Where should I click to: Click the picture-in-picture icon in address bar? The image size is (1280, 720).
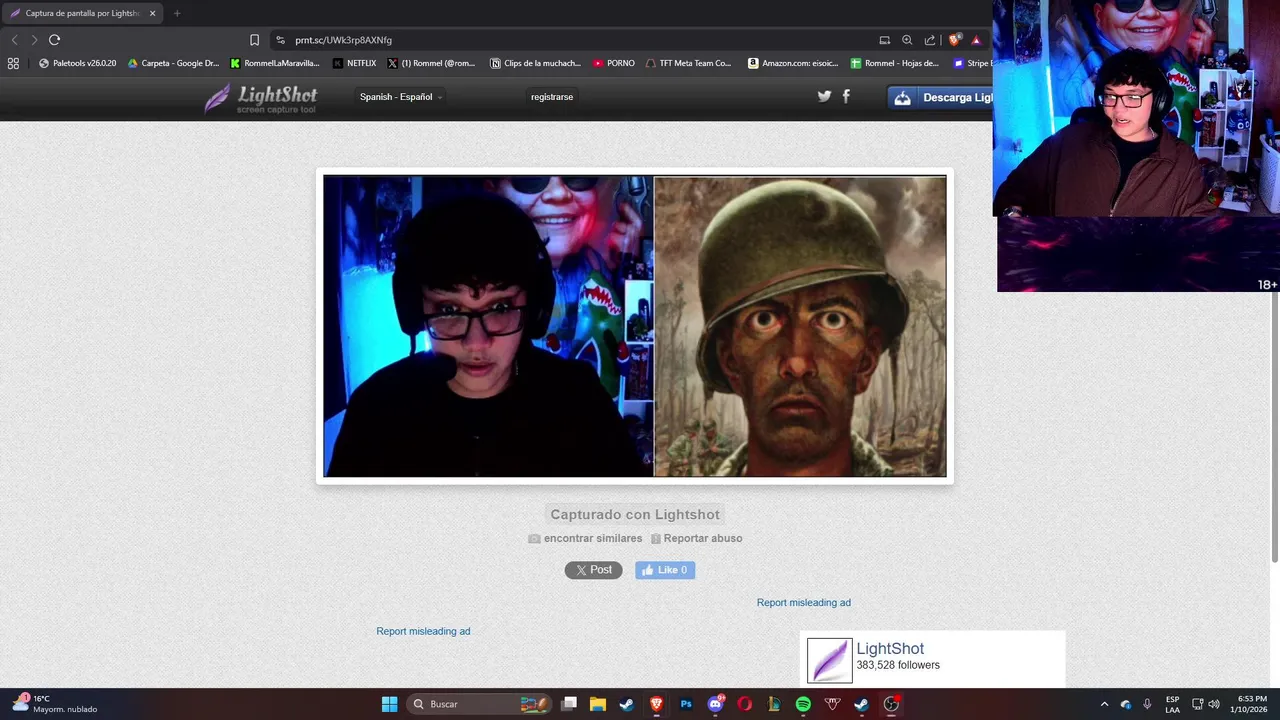pos(884,40)
